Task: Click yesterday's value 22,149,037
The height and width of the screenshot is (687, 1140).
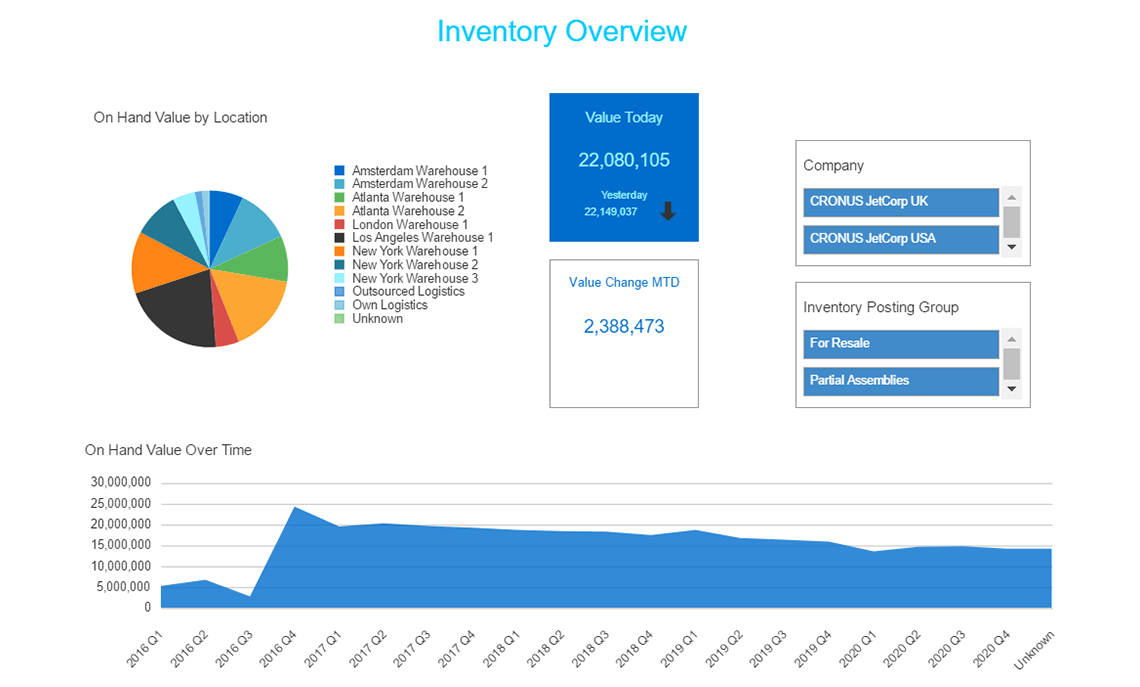Action: point(611,212)
